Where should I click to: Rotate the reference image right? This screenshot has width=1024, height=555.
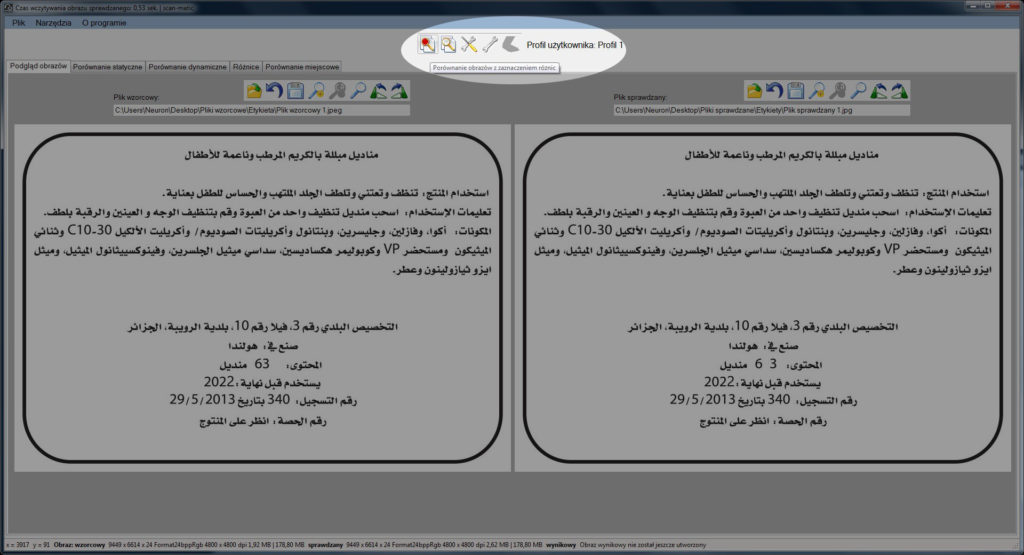point(399,91)
